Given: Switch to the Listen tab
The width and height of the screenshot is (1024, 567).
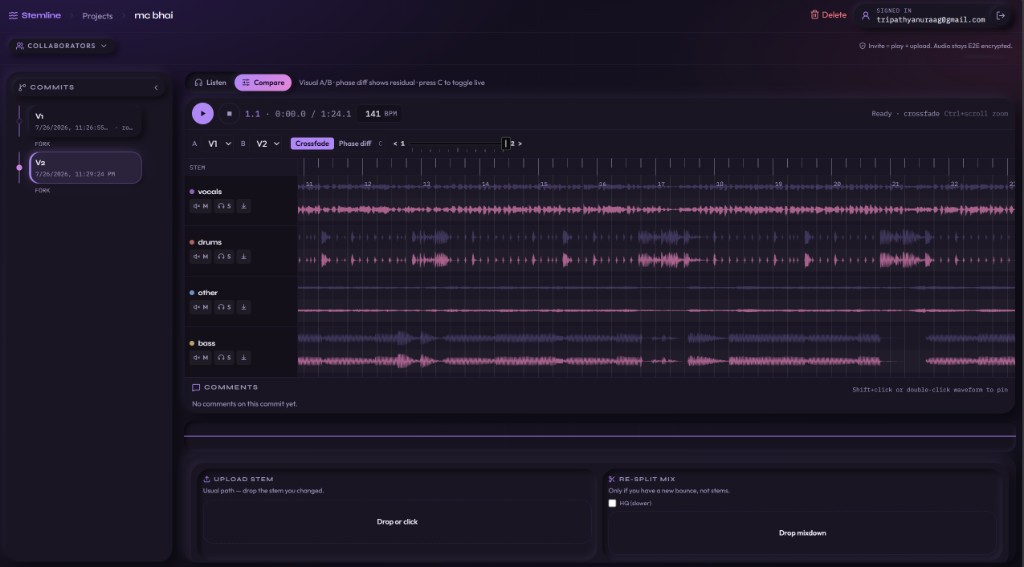Looking at the screenshot, I should coord(210,82).
